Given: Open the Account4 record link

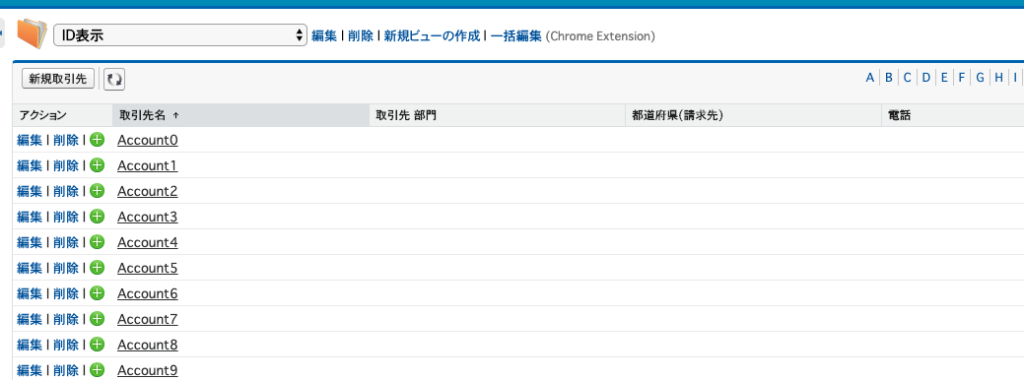Looking at the screenshot, I should click(x=148, y=242).
